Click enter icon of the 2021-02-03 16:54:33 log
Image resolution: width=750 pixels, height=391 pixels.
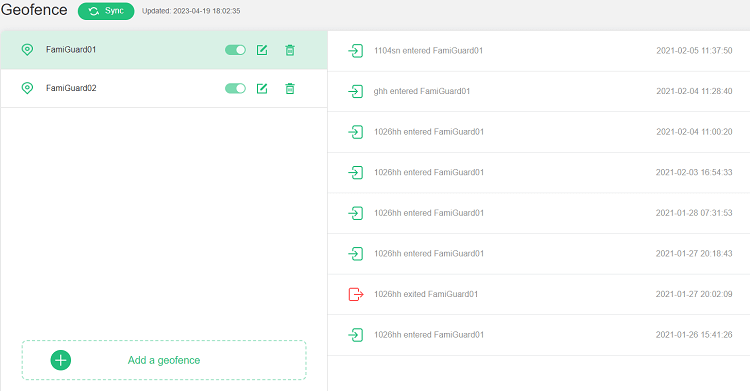(x=355, y=172)
